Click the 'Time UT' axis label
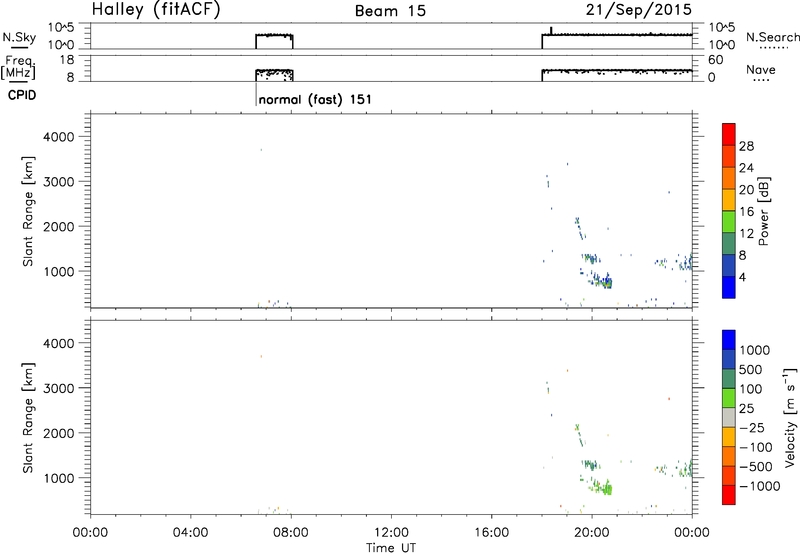The width and height of the screenshot is (800, 554). click(391, 548)
